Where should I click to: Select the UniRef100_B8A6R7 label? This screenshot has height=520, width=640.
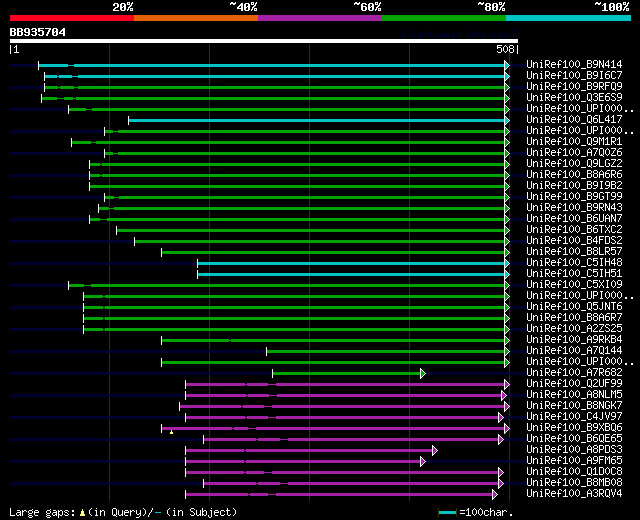[x=574, y=318]
